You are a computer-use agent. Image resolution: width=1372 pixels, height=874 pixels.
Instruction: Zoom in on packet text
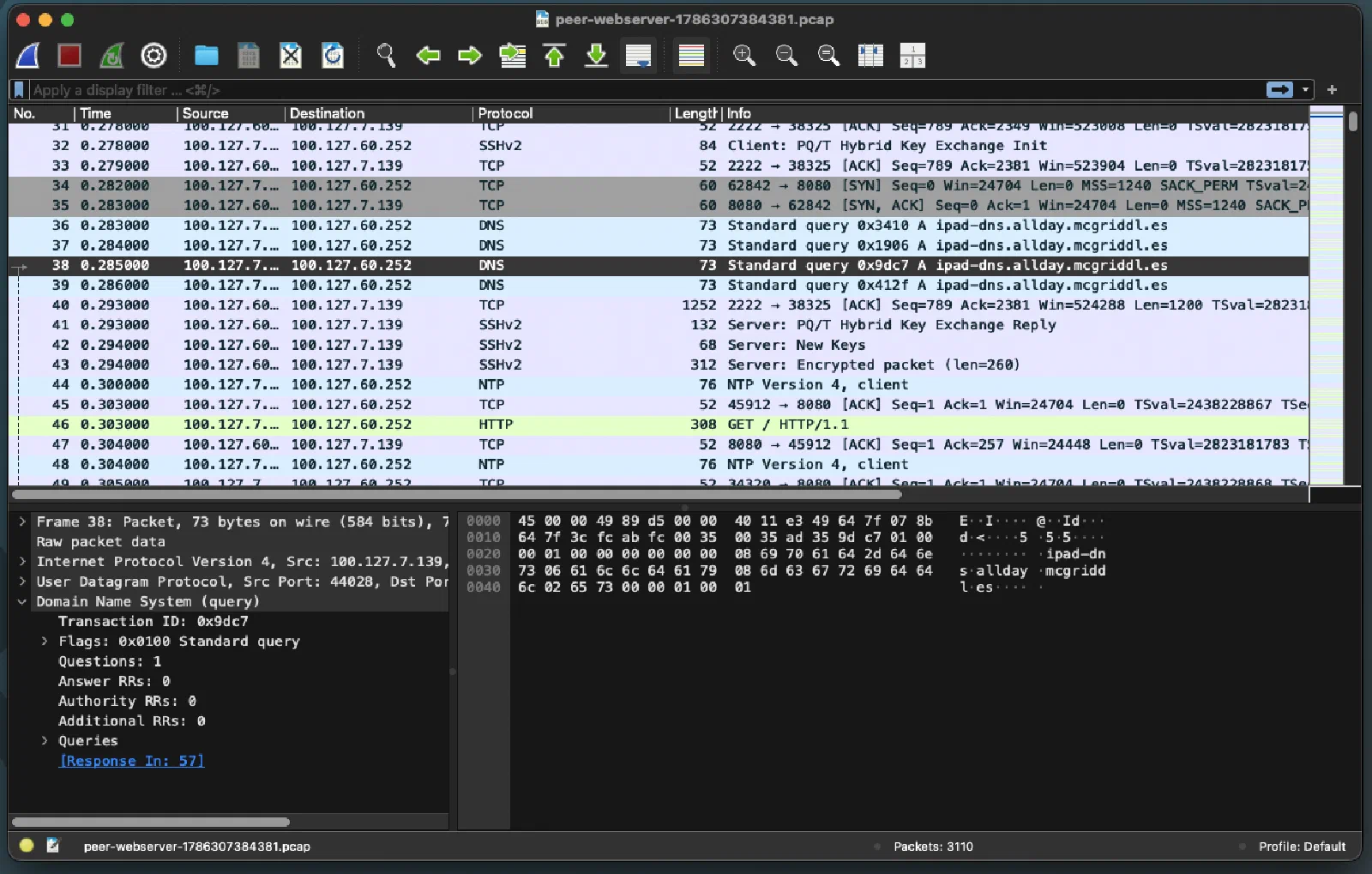[x=744, y=56]
